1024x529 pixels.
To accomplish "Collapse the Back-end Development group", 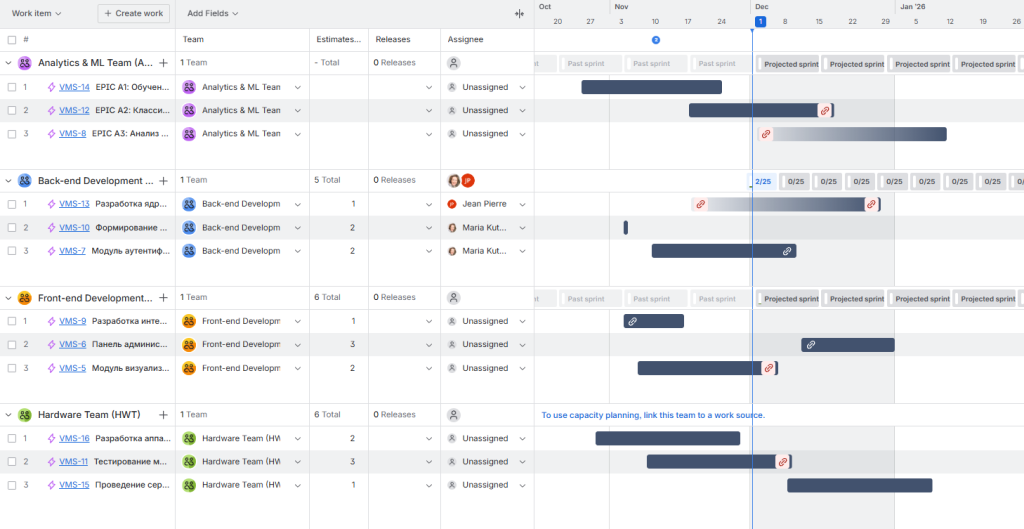I will click(8, 181).
